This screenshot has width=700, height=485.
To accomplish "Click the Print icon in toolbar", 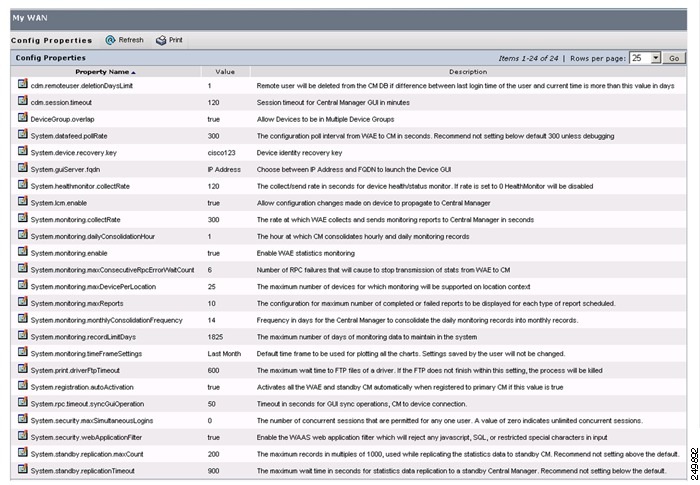I will coord(161,40).
